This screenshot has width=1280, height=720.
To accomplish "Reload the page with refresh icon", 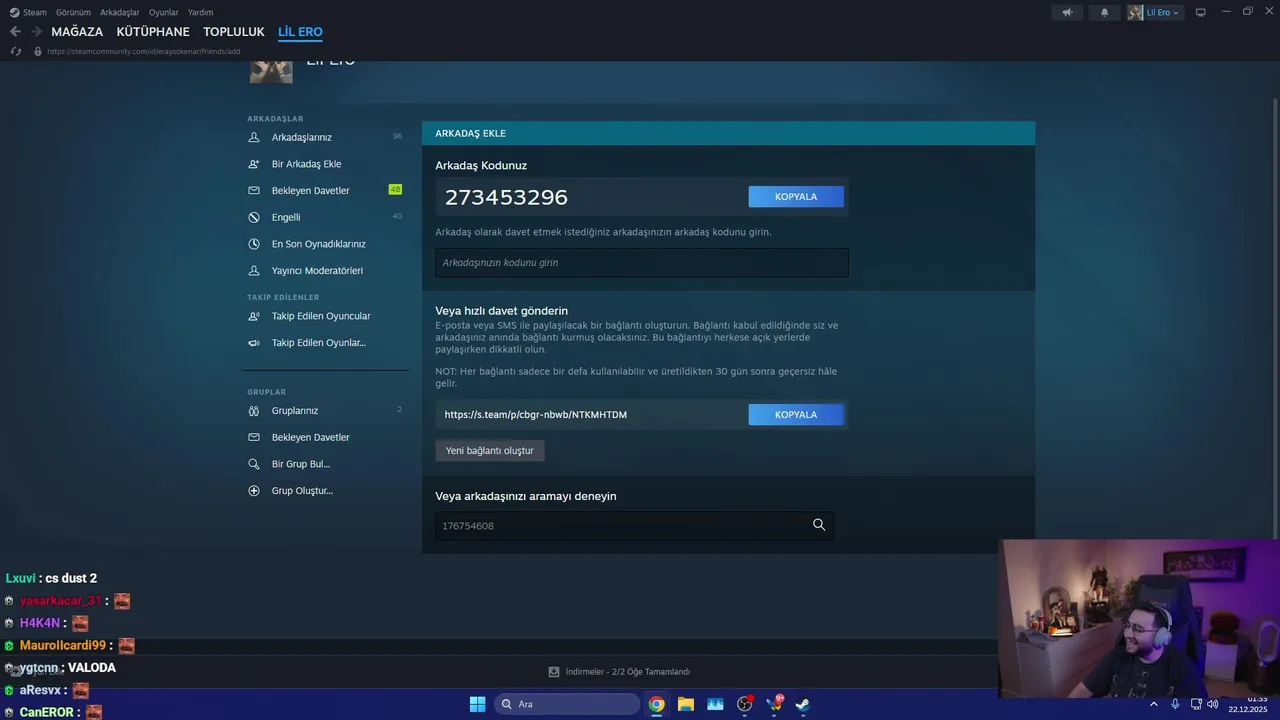I will (15, 51).
